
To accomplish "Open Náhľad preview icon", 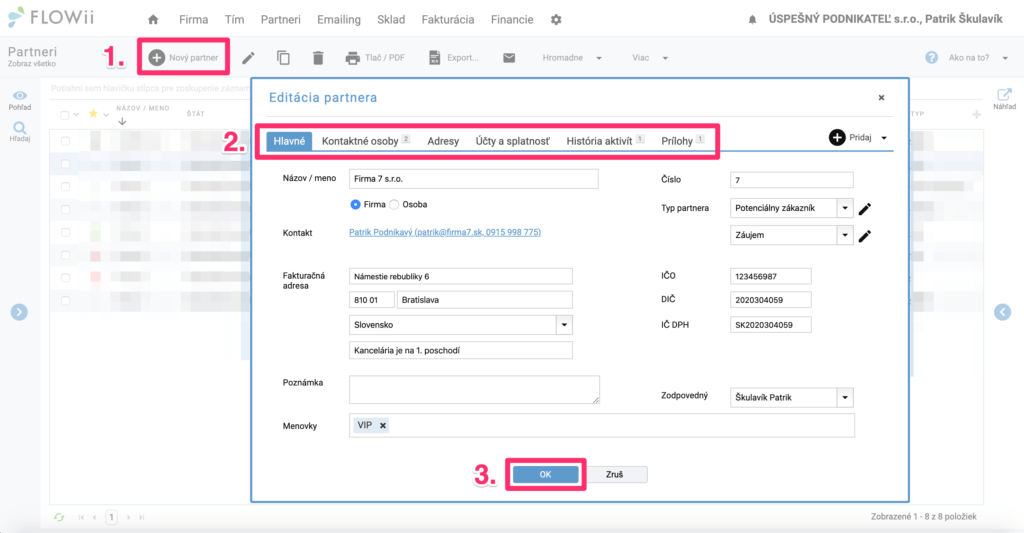I will pos(1004,99).
